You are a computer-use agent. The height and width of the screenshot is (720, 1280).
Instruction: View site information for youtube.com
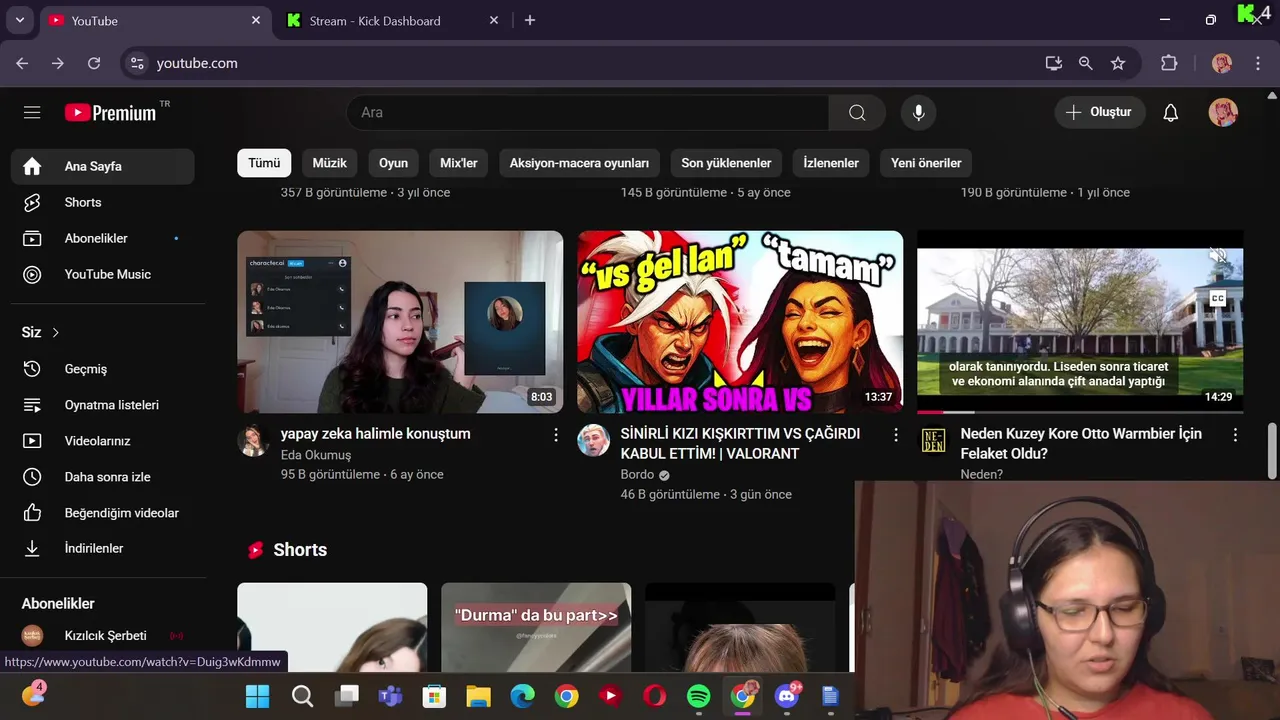138,63
